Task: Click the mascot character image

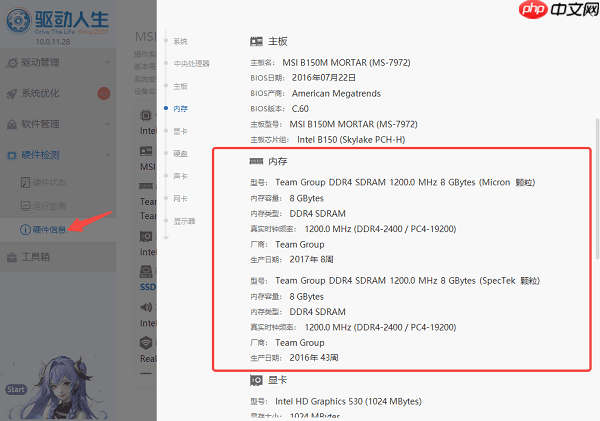Action: point(62,388)
